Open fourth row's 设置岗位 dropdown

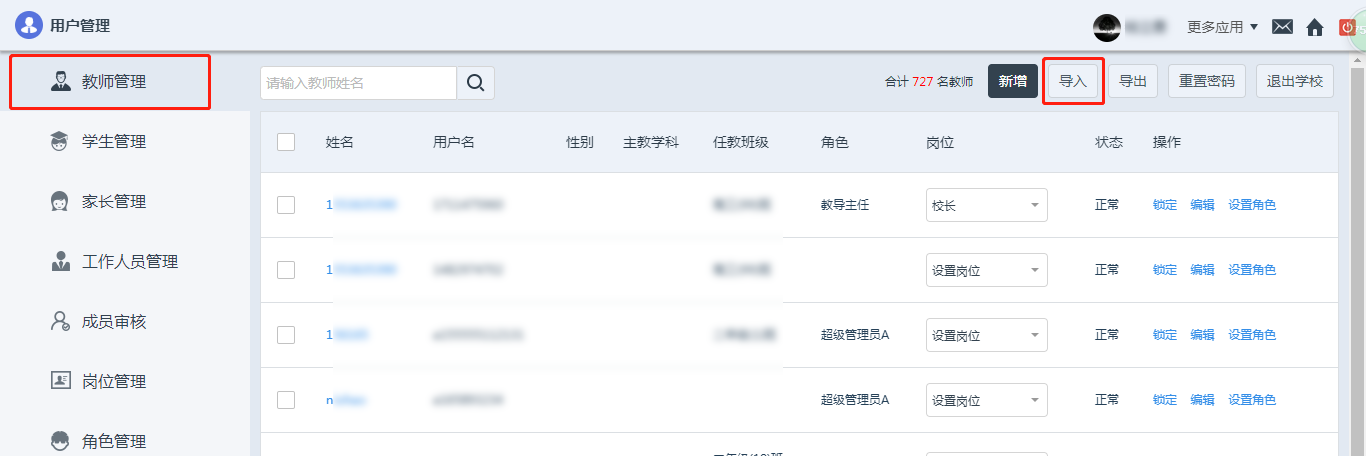[987, 400]
